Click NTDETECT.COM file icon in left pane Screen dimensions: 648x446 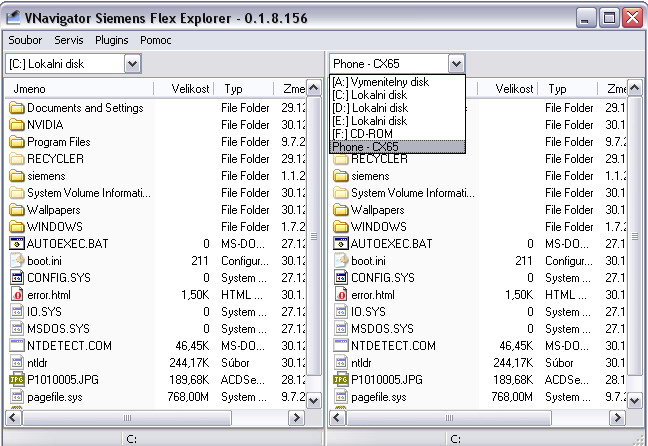(x=17, y=346)
